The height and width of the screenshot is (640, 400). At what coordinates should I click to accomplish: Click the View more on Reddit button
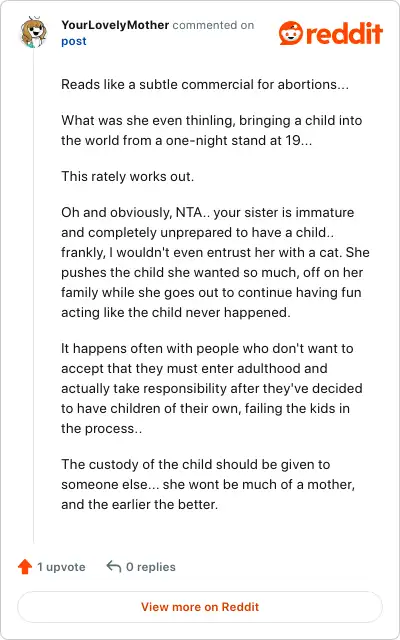pos(200,607)
